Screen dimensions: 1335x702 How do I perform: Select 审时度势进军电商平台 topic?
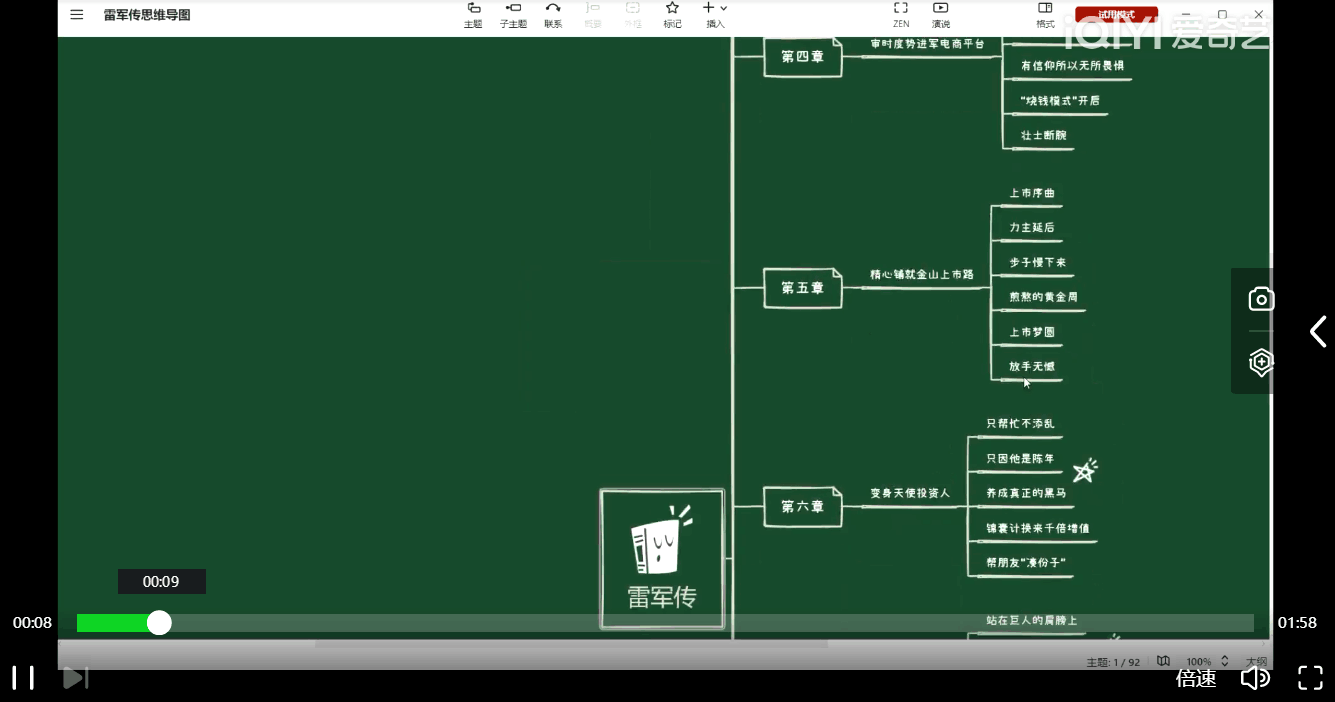point(927,44)
